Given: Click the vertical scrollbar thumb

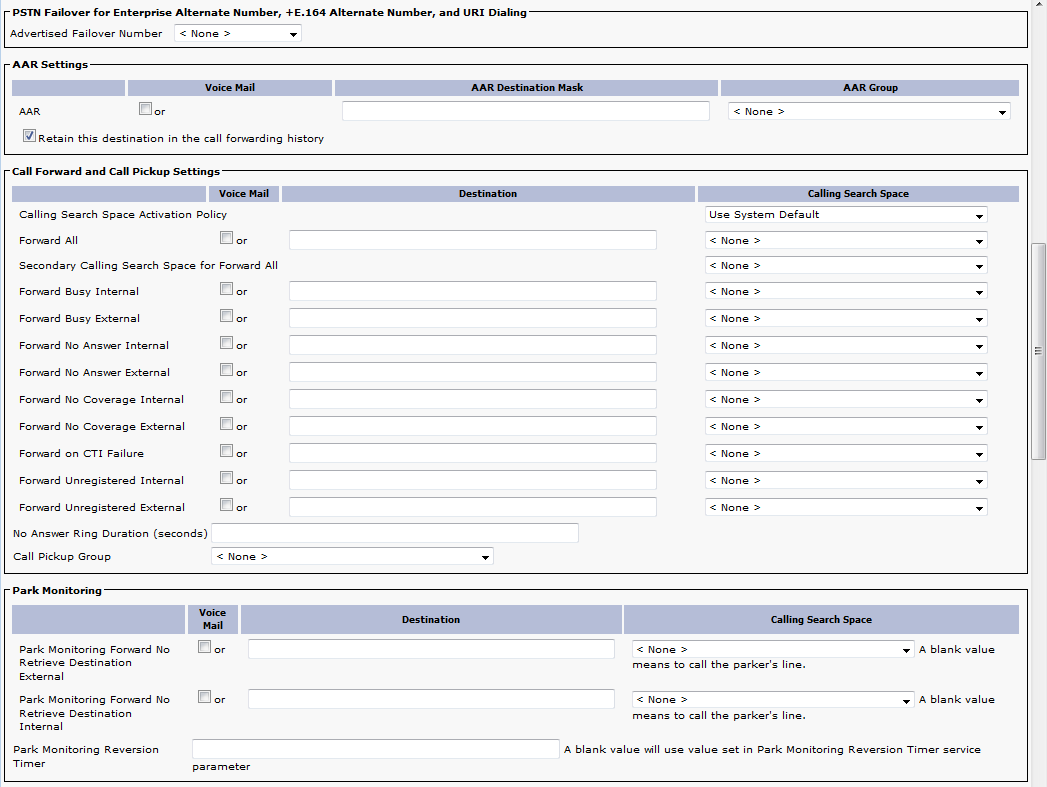Looking at the screenshot, I should tap(1038, 350).
